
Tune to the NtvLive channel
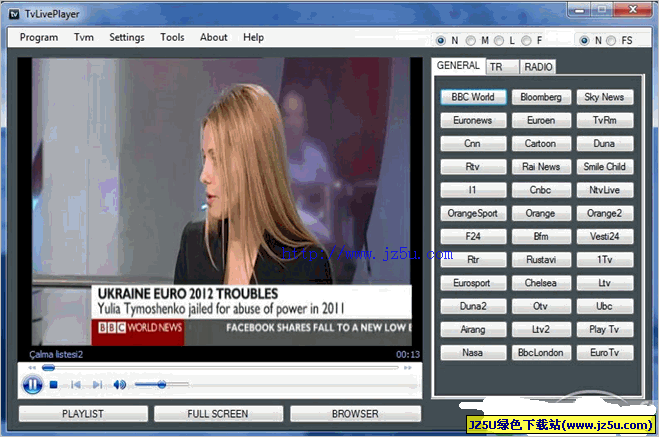click(604, 190)
